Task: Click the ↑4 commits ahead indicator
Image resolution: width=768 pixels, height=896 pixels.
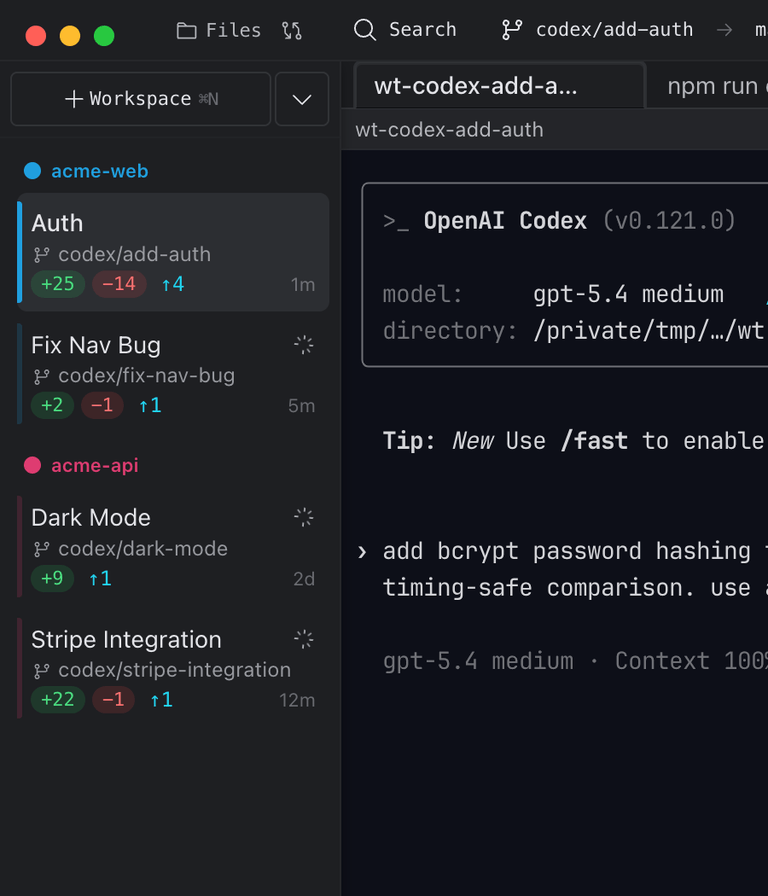Action: [x=173, y=284]
